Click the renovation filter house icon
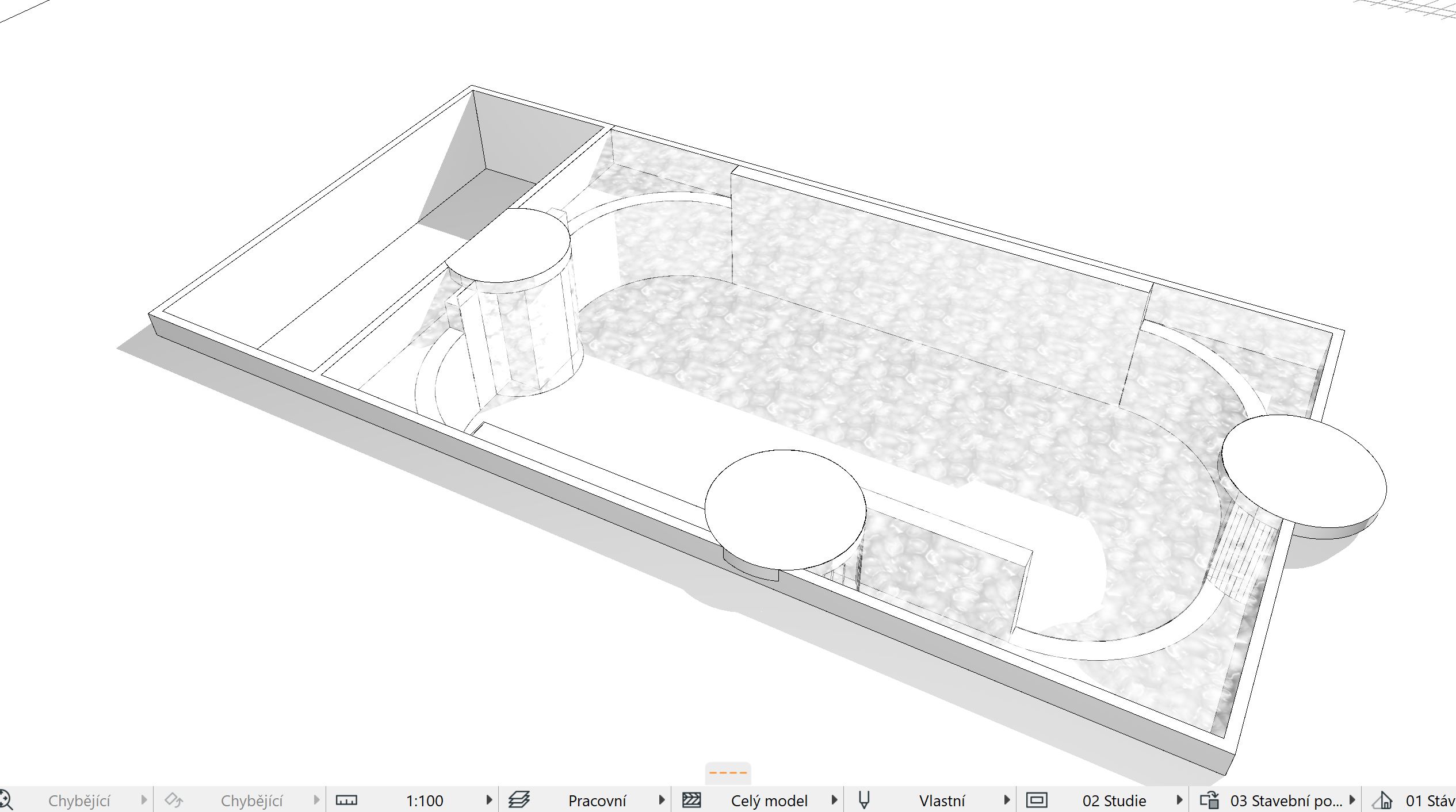This screenshot has height=812, width=1456. 1382,800
